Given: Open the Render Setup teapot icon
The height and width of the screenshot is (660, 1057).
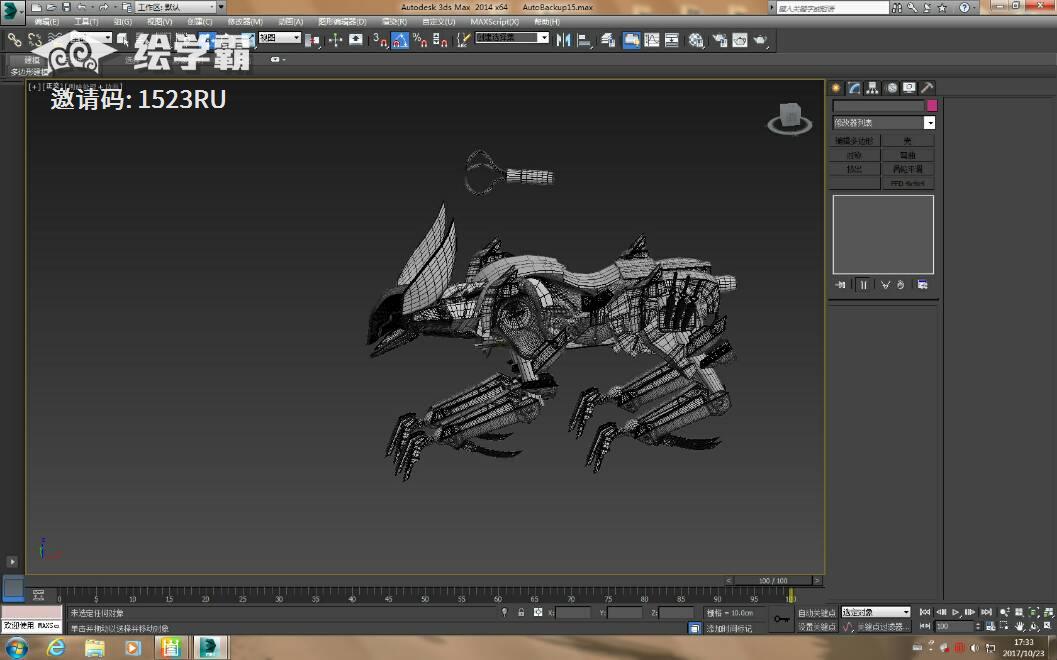Looking at the screenshot, I should 721,40.
